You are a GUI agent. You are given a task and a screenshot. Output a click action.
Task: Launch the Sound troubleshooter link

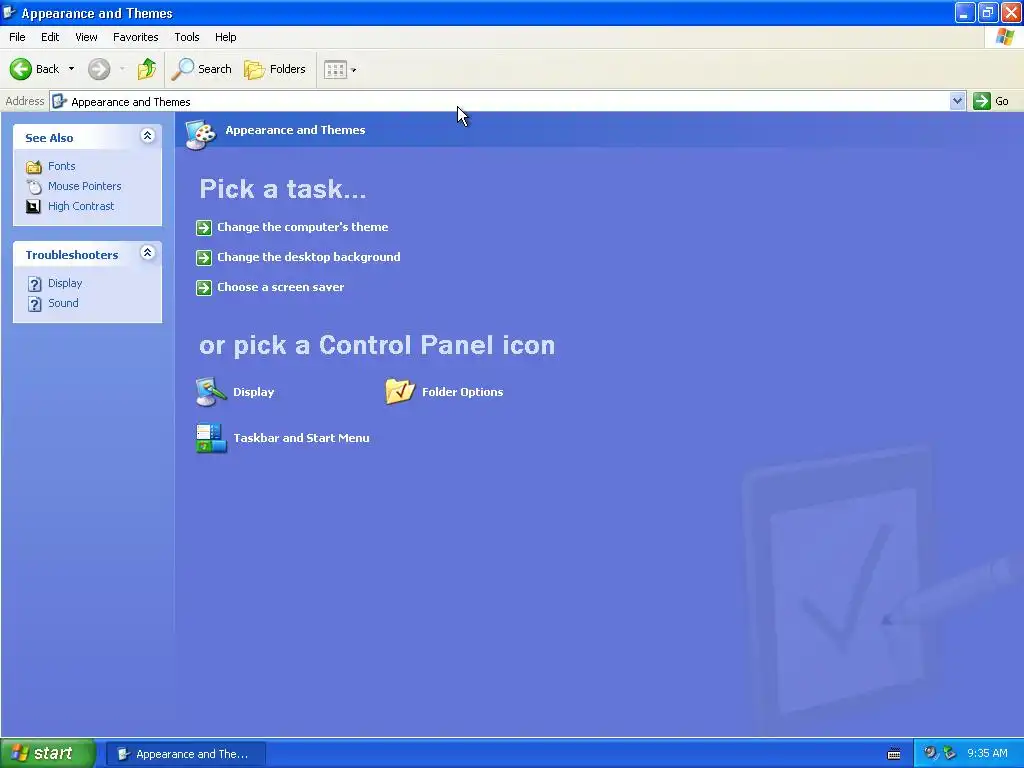(x=63, y=303)
